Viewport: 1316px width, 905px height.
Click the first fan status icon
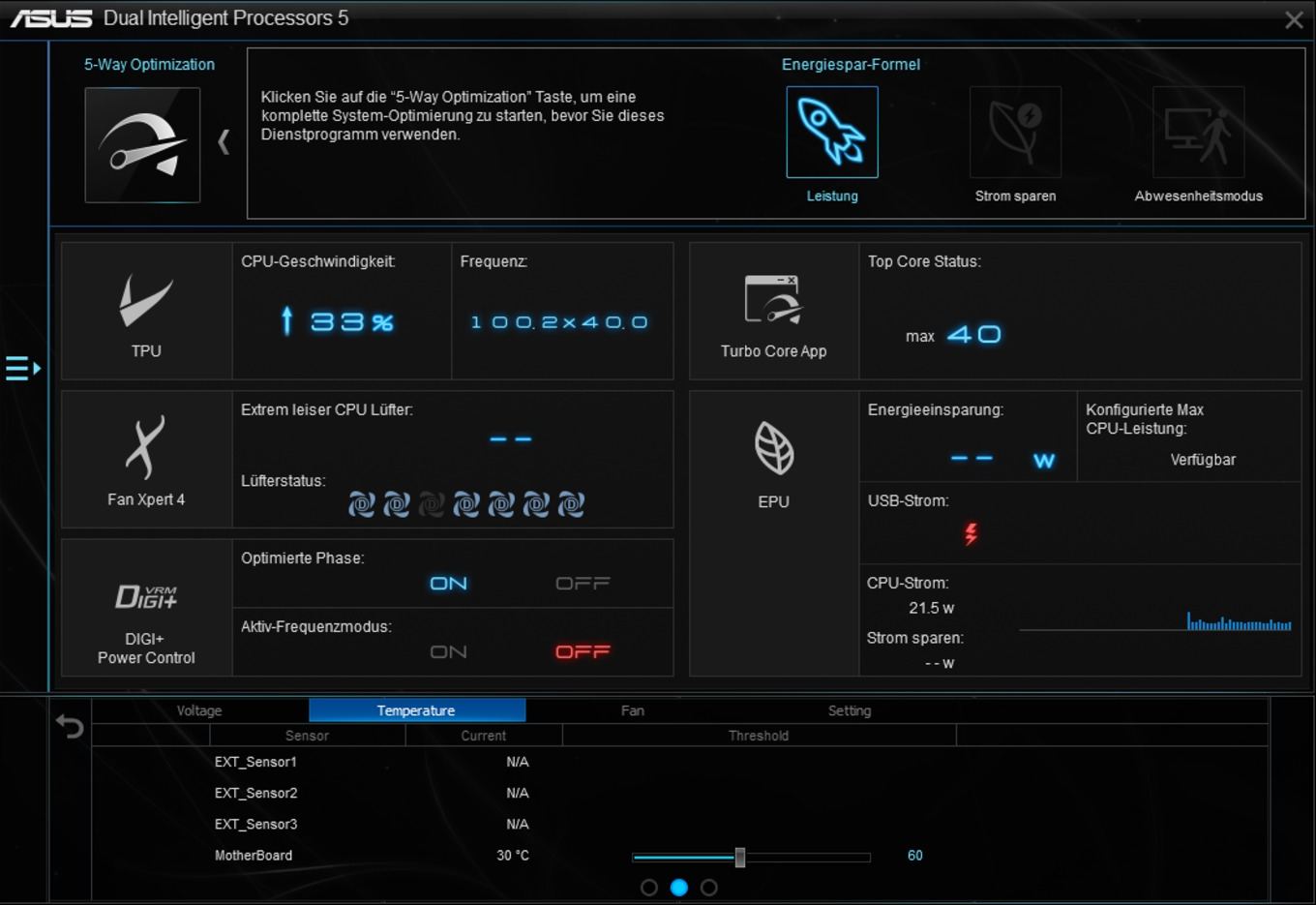[362, 504]
